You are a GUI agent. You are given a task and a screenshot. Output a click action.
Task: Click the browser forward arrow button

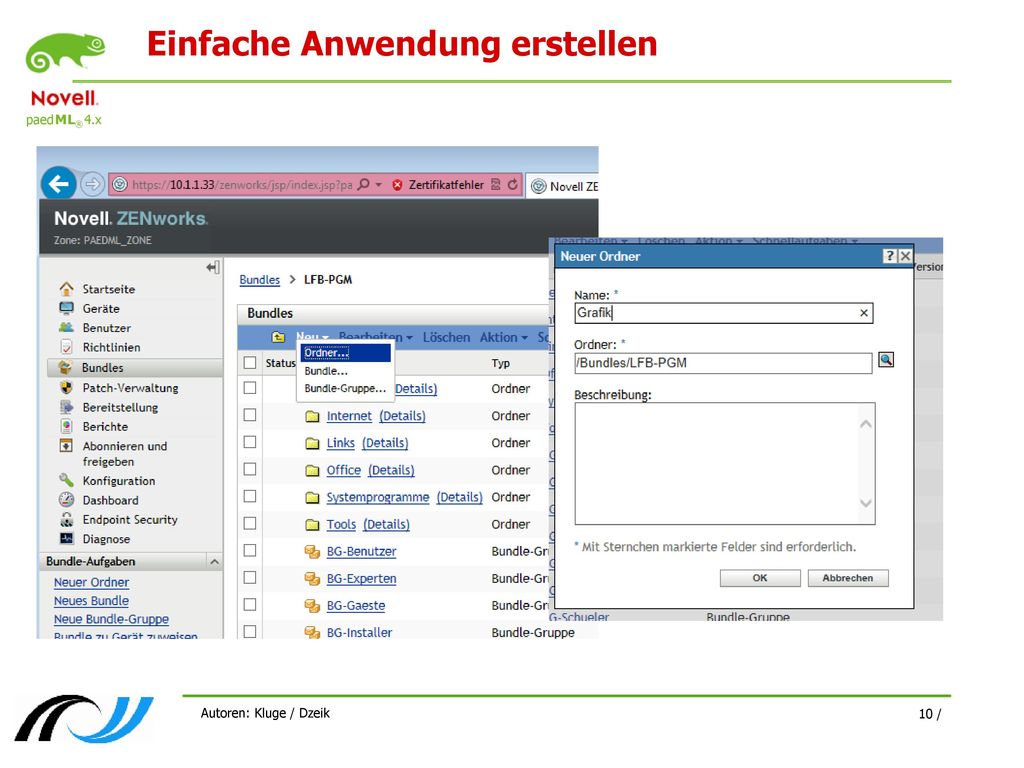[92, 185]
